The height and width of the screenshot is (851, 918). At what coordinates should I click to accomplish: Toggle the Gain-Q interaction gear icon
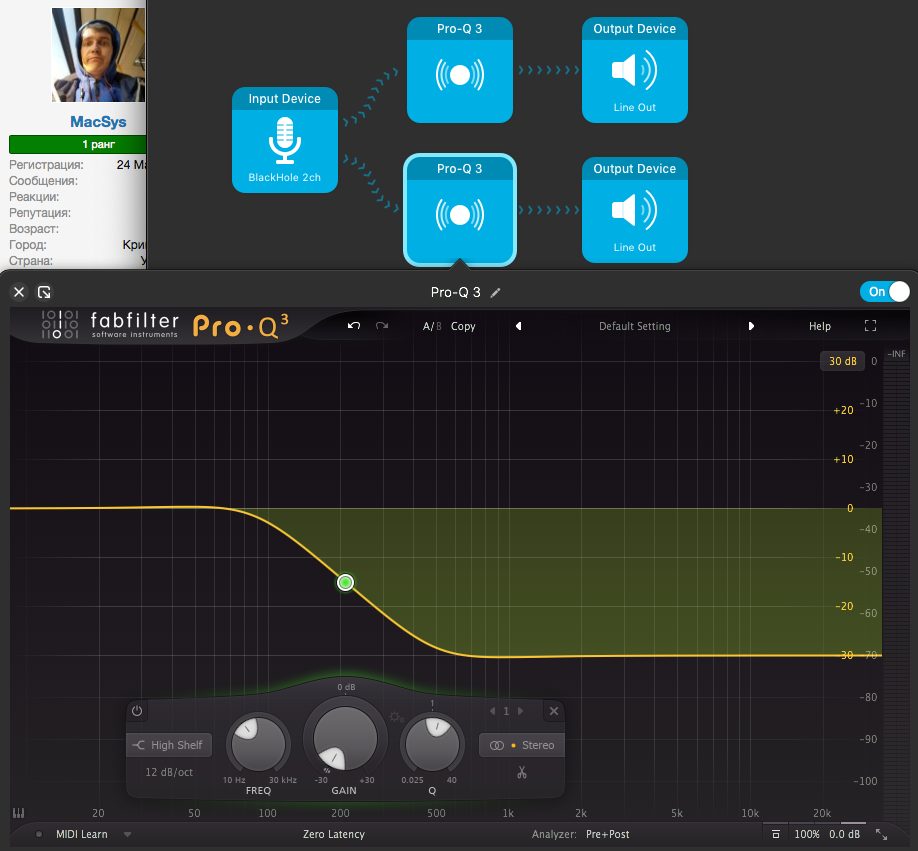click(396, 717)
